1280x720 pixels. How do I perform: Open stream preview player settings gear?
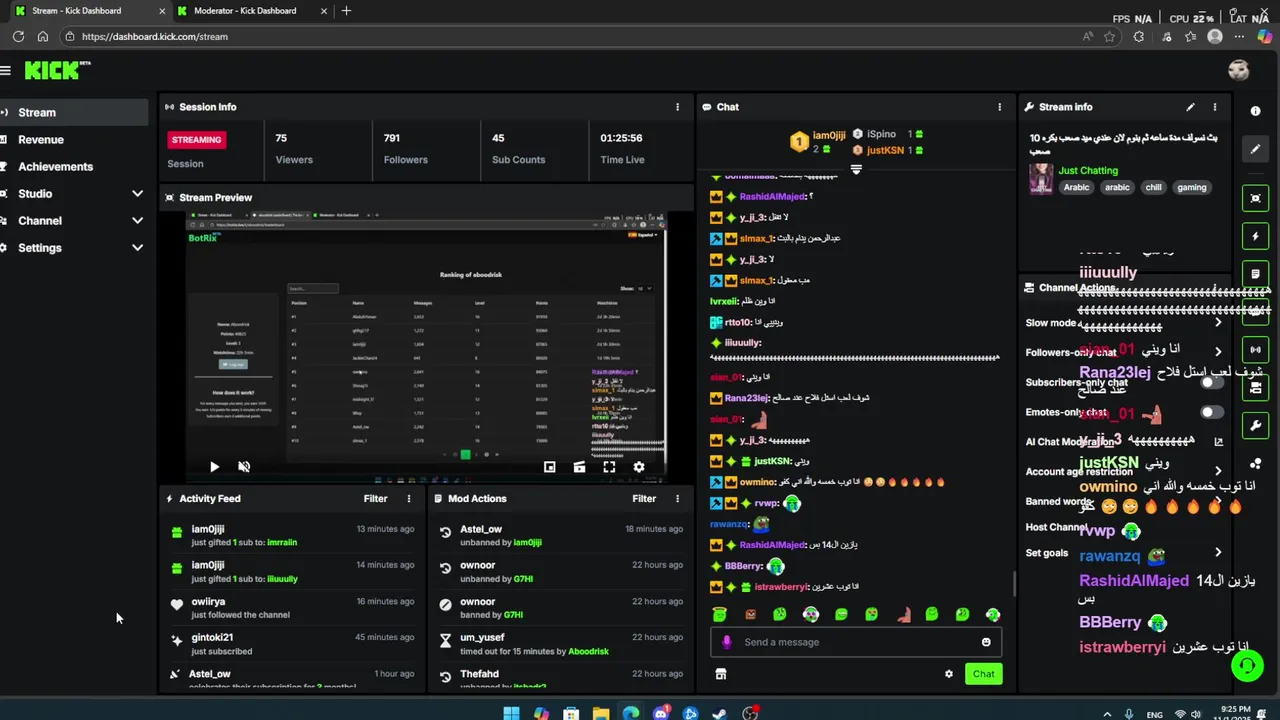tap(639, 467)
